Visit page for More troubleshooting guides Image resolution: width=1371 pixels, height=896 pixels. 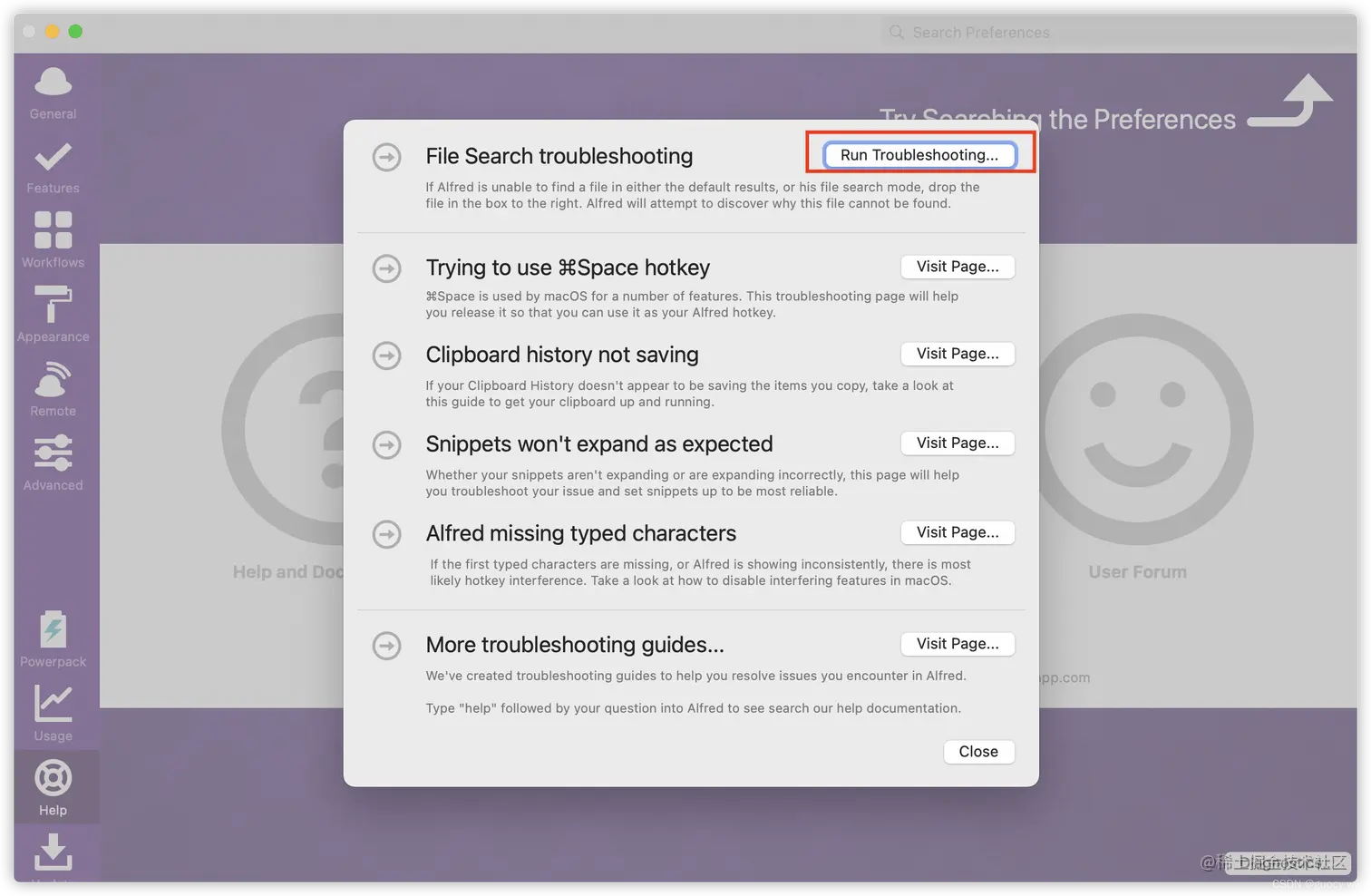958,644
